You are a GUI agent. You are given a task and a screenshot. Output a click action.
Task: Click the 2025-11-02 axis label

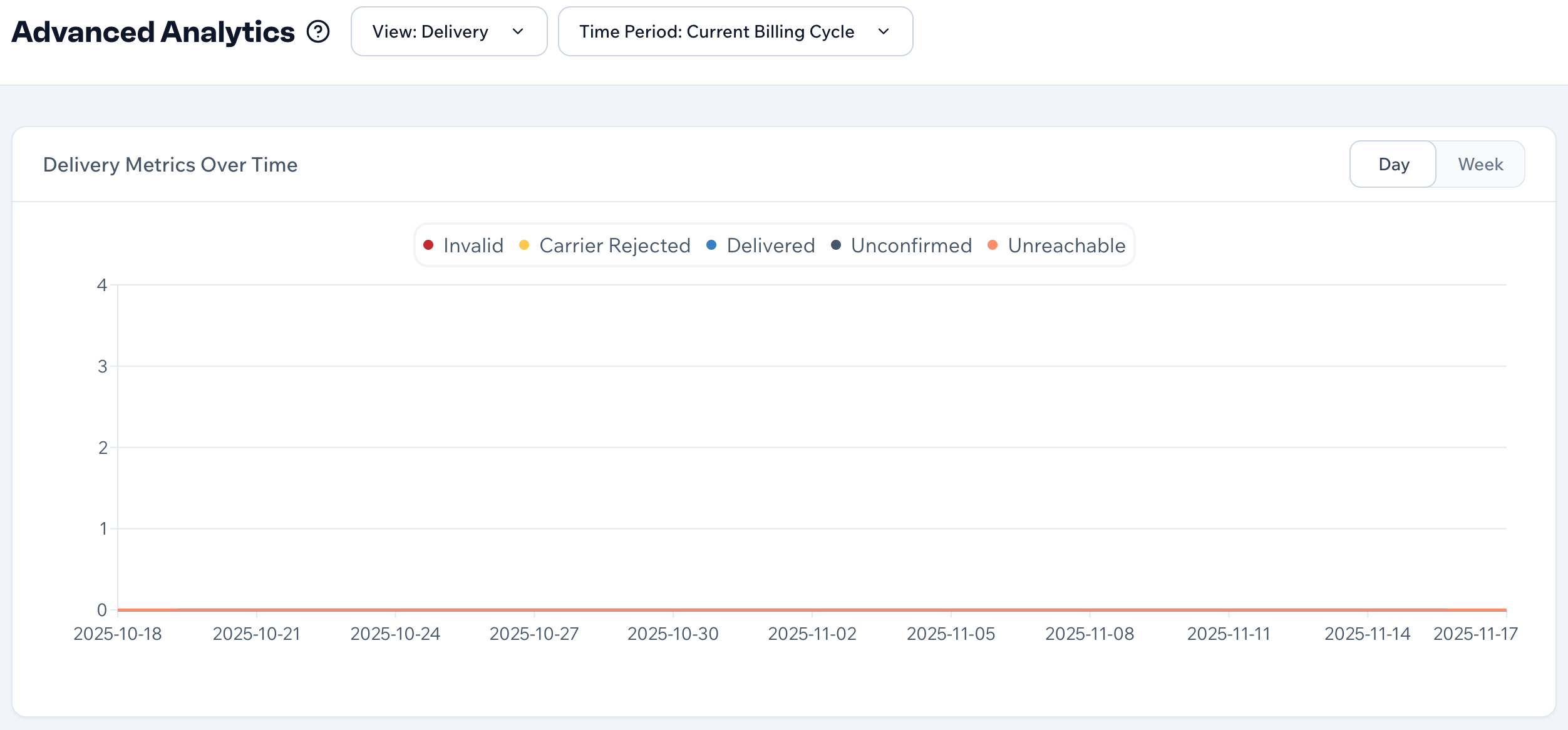(812, 634)
